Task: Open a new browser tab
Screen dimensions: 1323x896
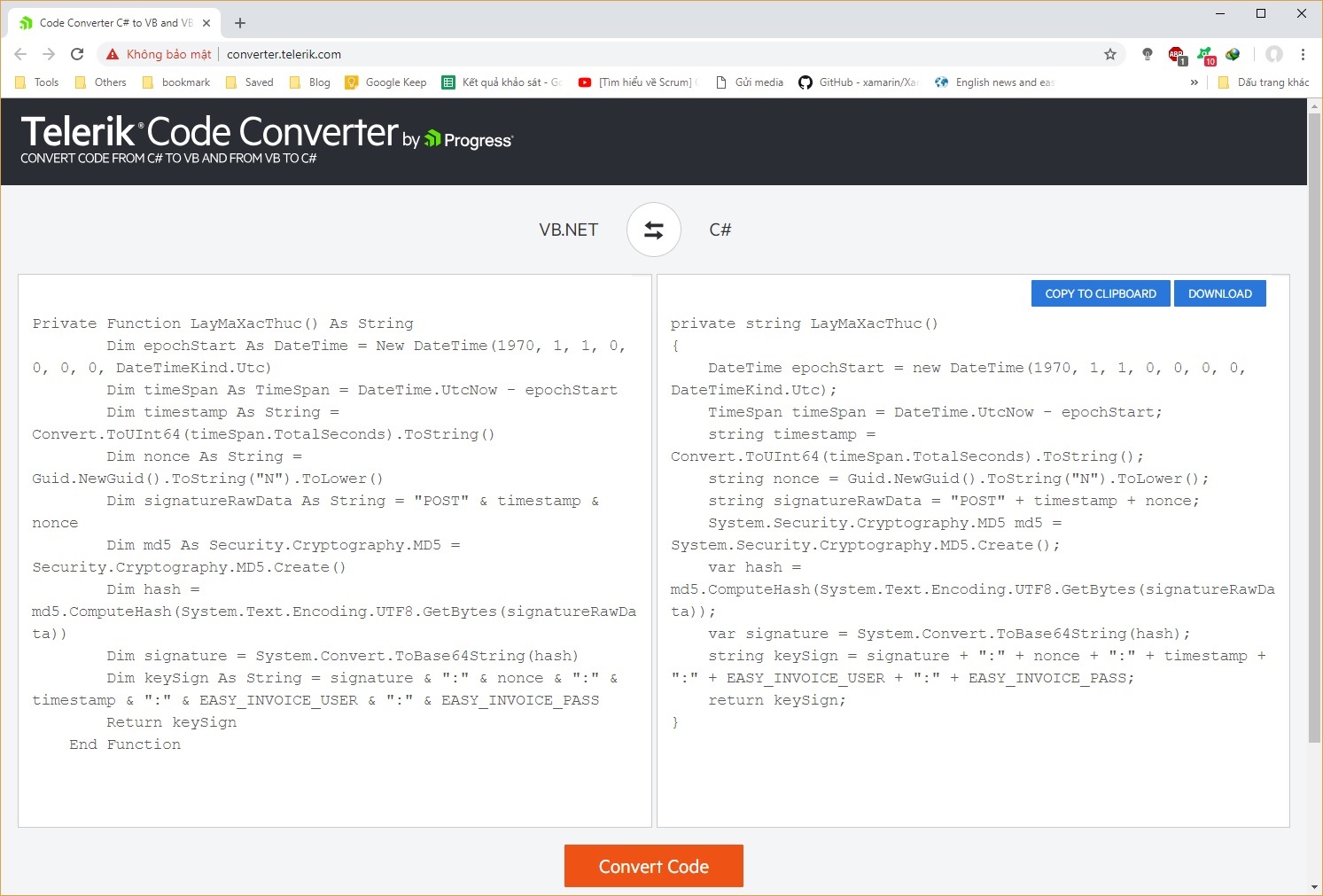Action: pyautogui.click(x=240, y=23)
